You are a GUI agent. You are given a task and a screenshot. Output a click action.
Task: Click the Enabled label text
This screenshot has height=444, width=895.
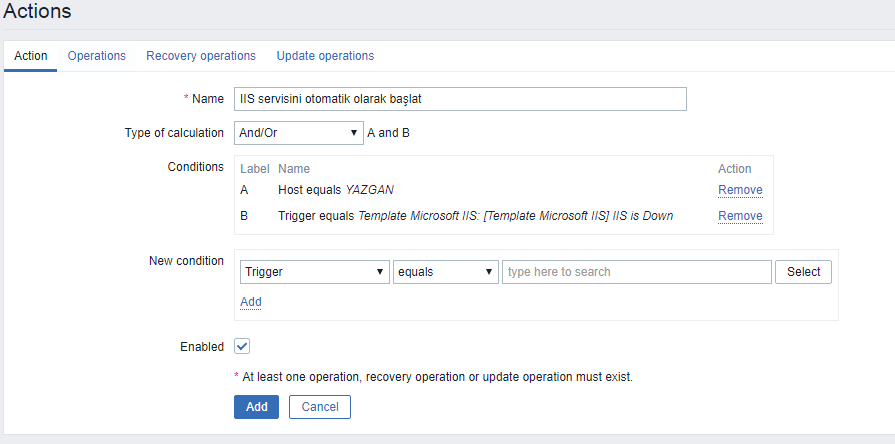[x=202, y=347]
